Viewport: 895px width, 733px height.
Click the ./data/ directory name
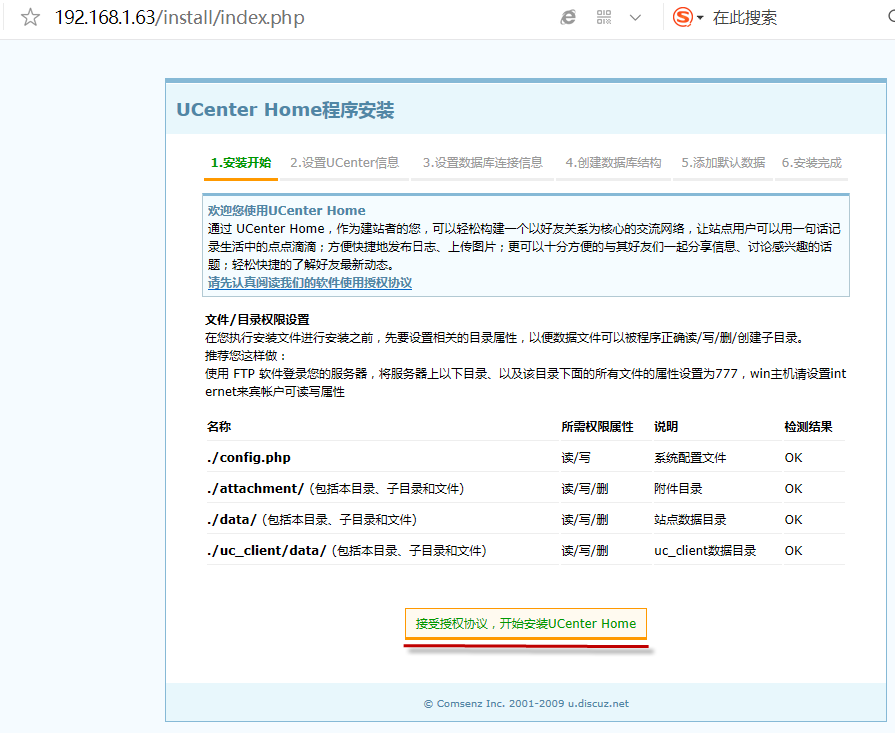tap(232, 519)
